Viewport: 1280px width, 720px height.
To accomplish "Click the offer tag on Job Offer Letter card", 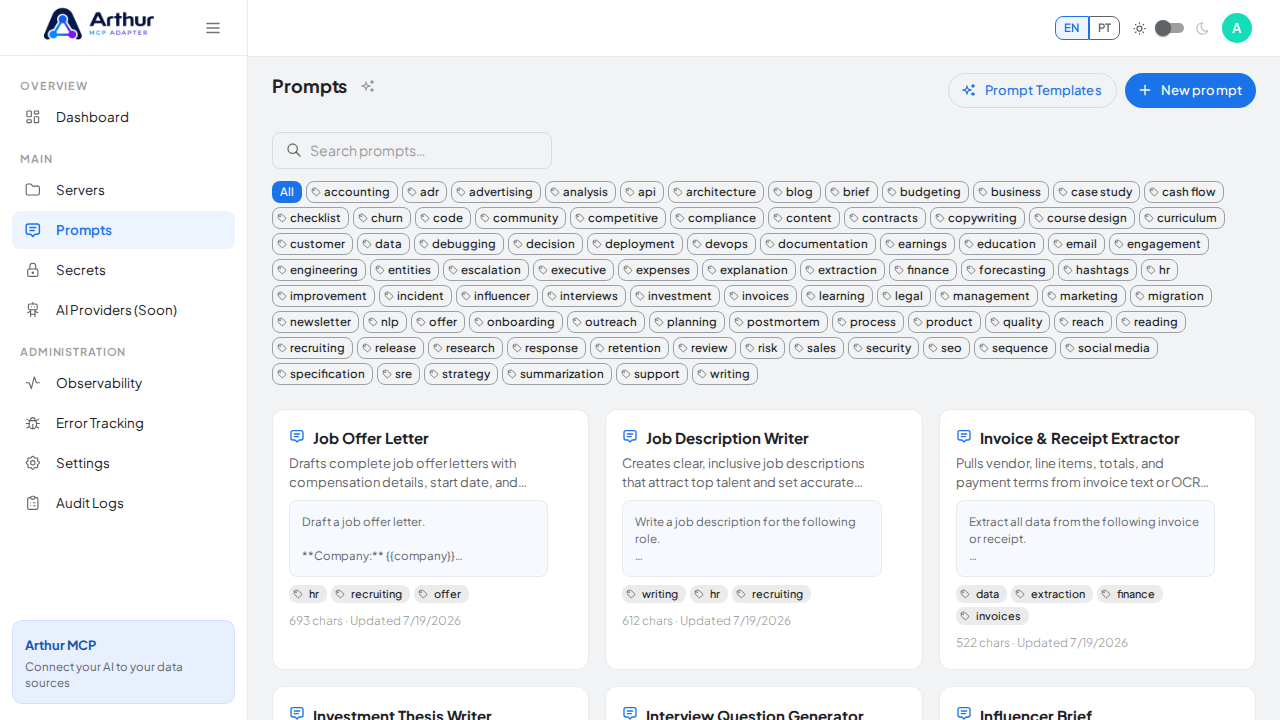I will [x=441, y=594].
